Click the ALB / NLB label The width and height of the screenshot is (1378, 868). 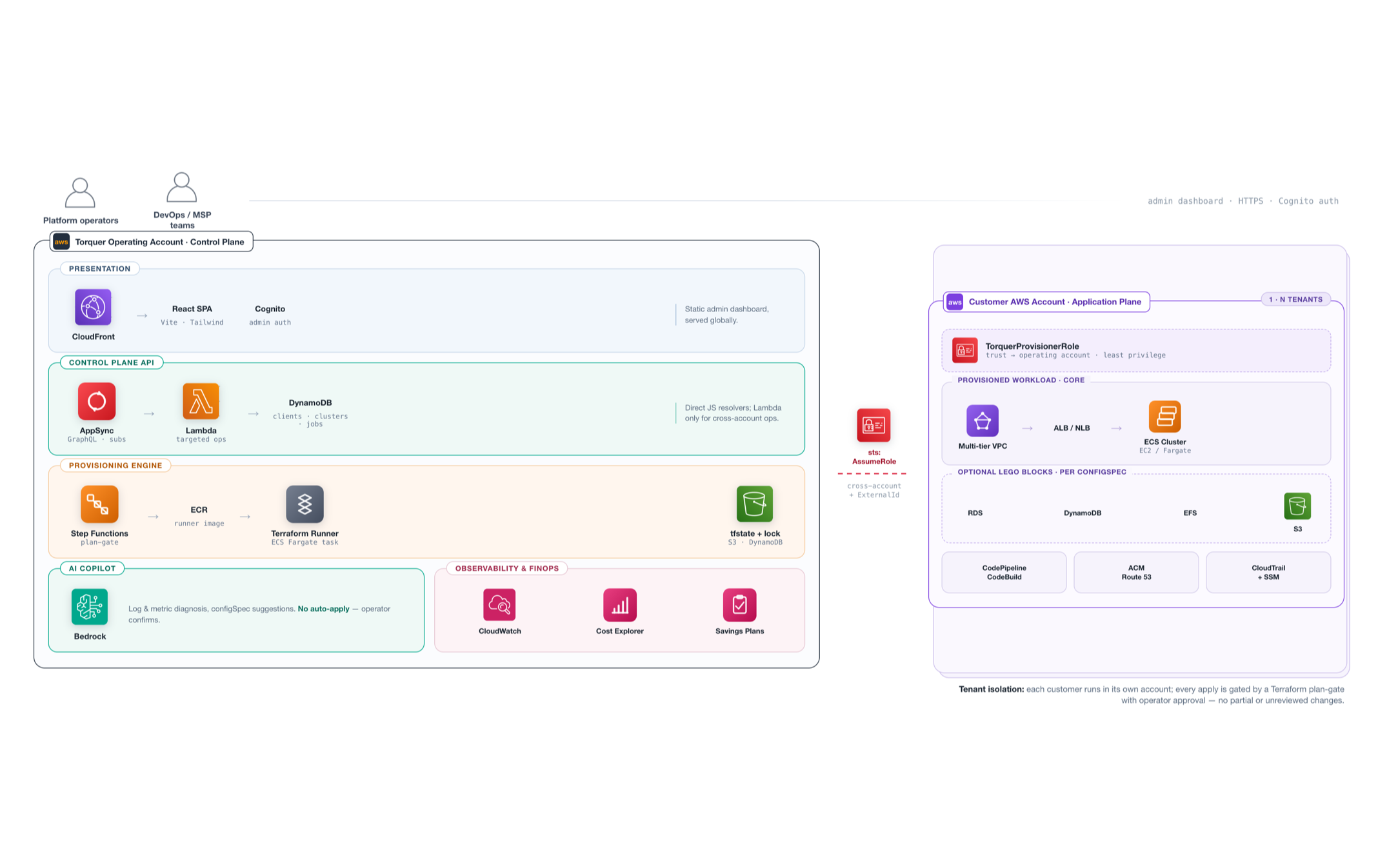click(x=1072, y=428)
